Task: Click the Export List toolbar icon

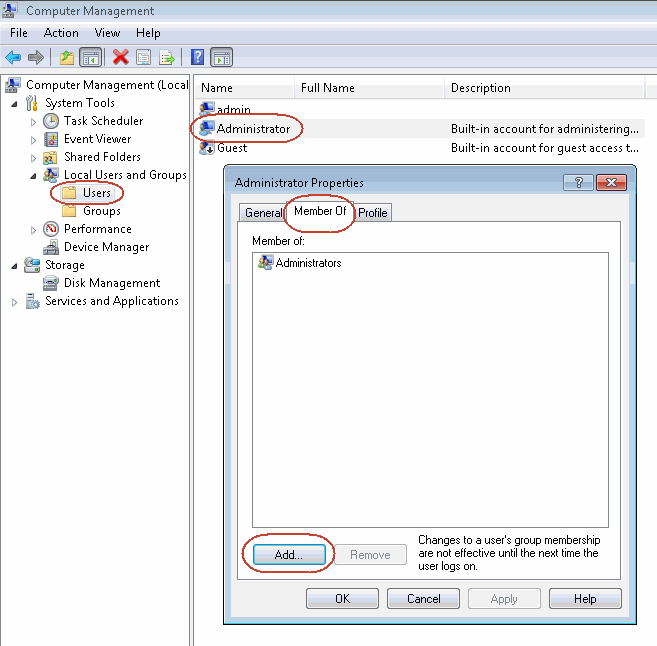Action: click(167, 58)
